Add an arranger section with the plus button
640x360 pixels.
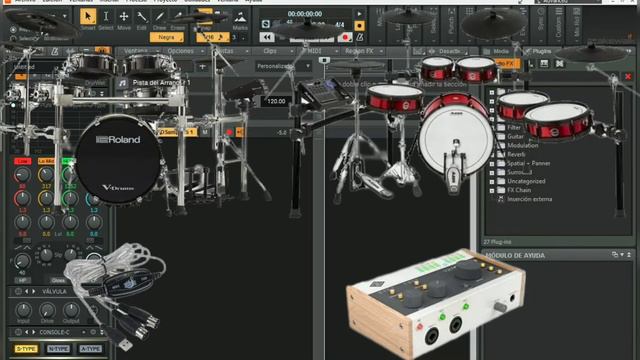tap(202, 67)
